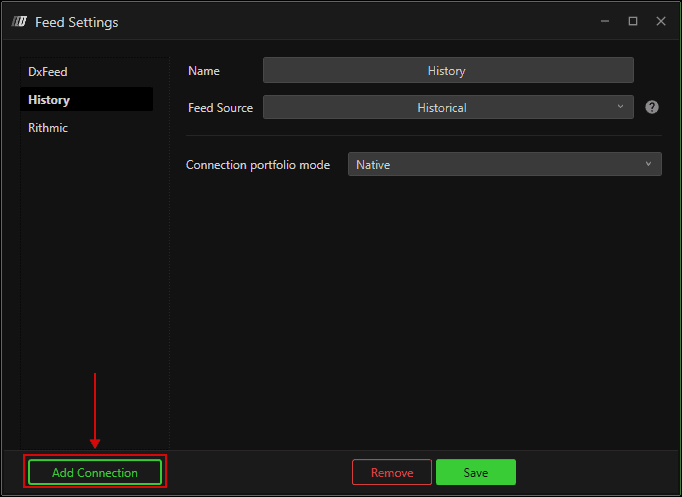Open Connection portfolio mode dropdown
The image size is (682, 497).
505,164
